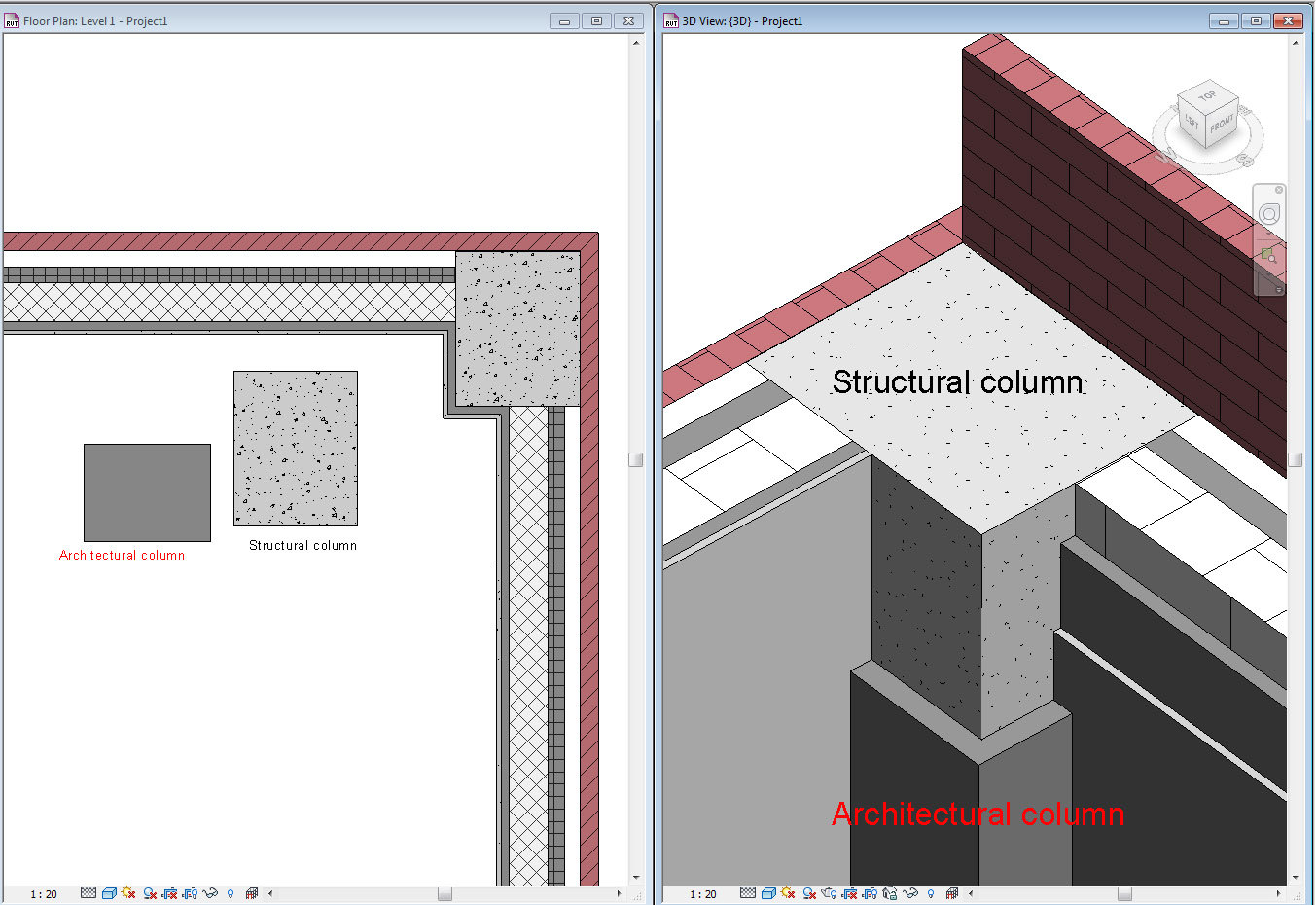Click the Zoom tool on the 3D navigation bar
1316x905 pixels.
(1269, 254)
